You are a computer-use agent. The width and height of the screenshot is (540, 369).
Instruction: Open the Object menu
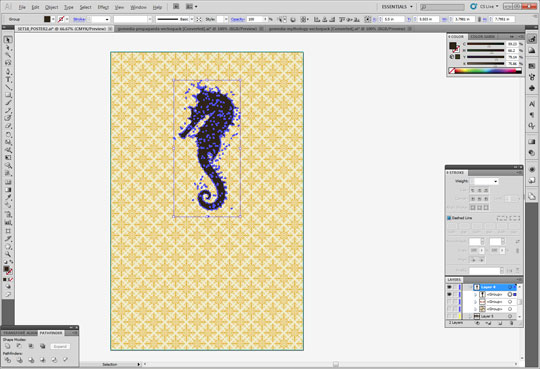click(x=51, y=7)
